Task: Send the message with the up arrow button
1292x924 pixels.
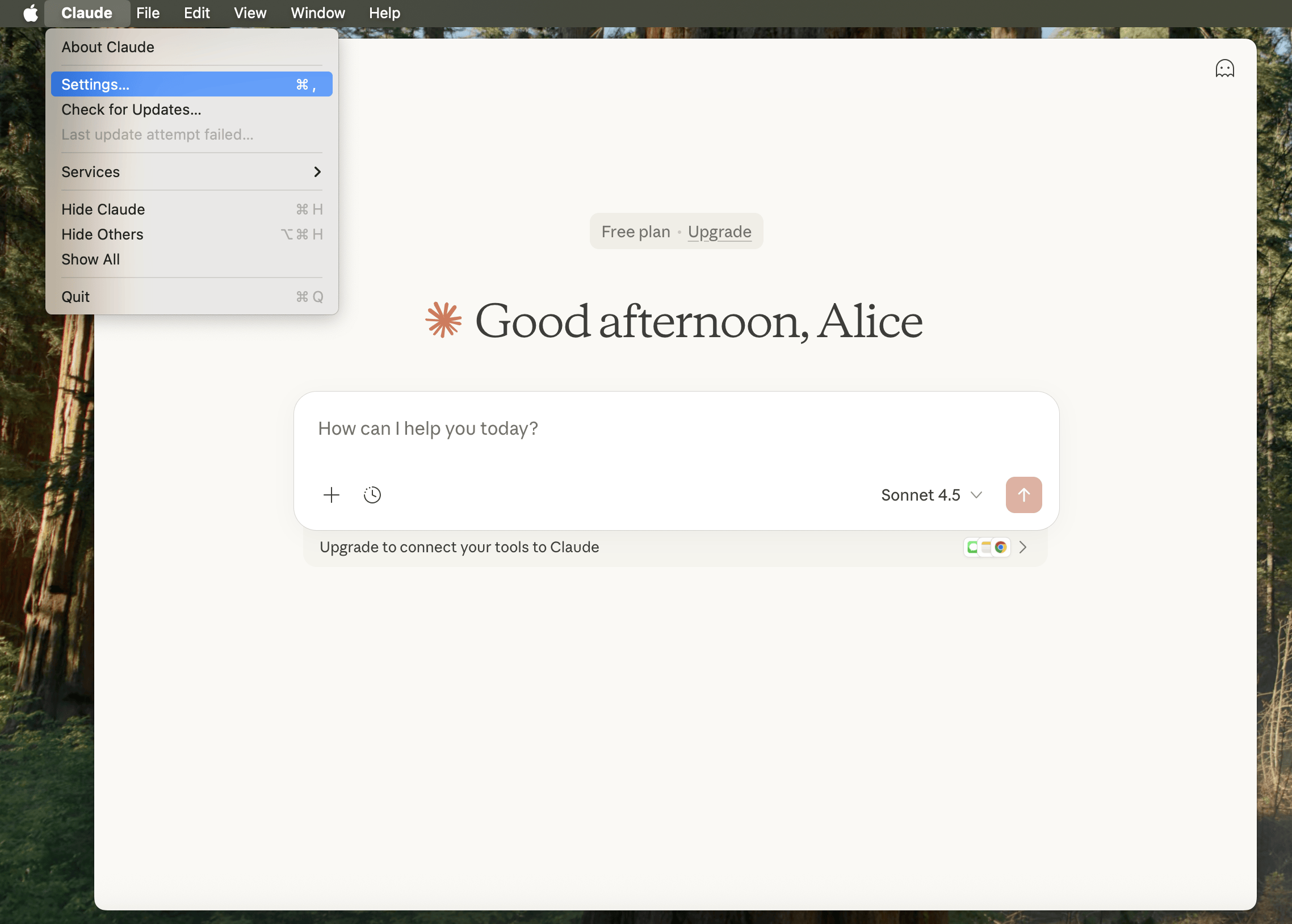Action: click(1023, 494)
